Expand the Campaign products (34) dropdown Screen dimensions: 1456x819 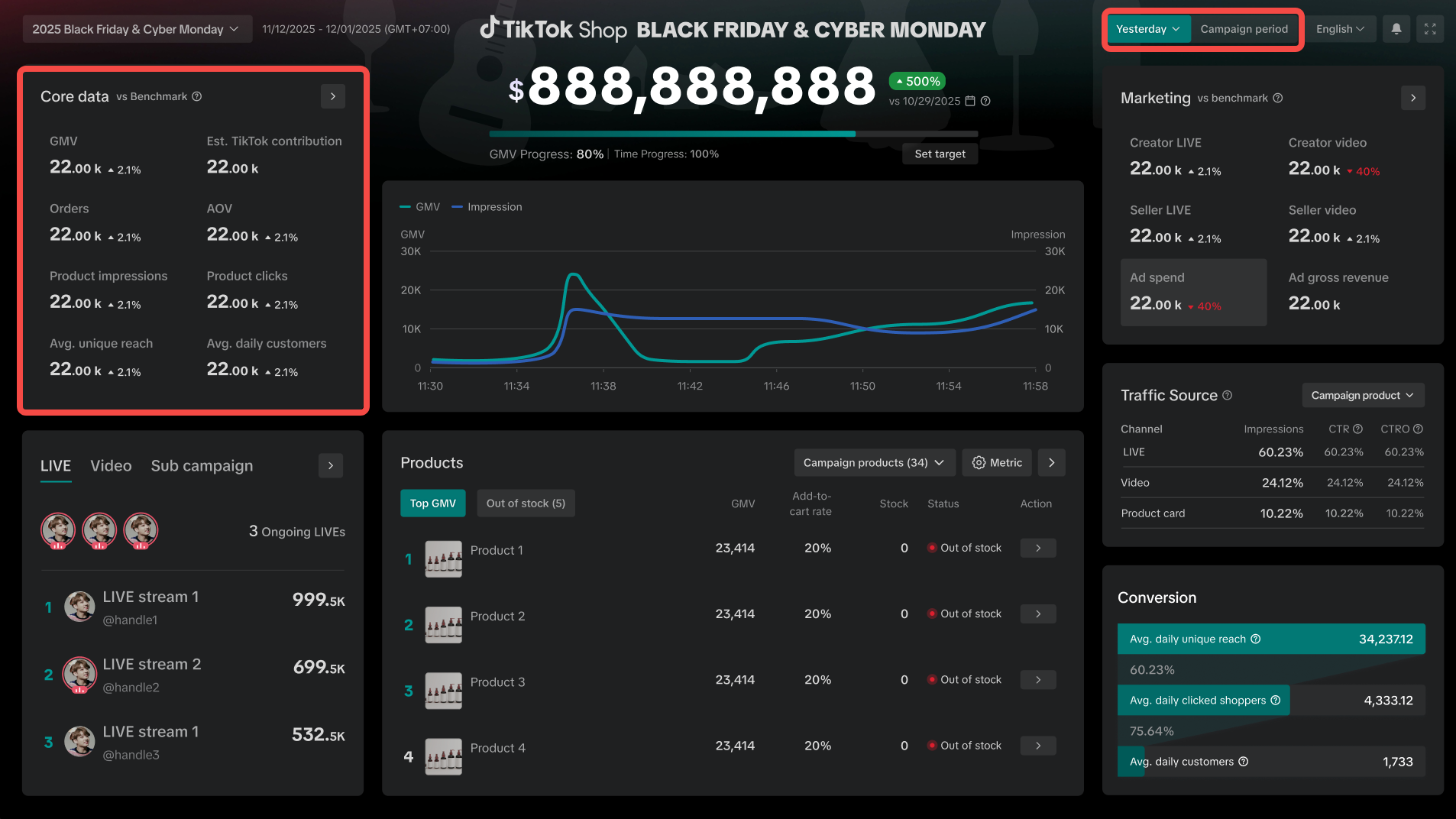click(x=873, y=463)
